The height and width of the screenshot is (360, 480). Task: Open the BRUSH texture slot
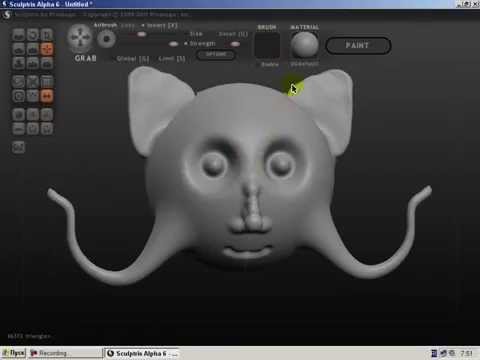[x=267, y=45]
